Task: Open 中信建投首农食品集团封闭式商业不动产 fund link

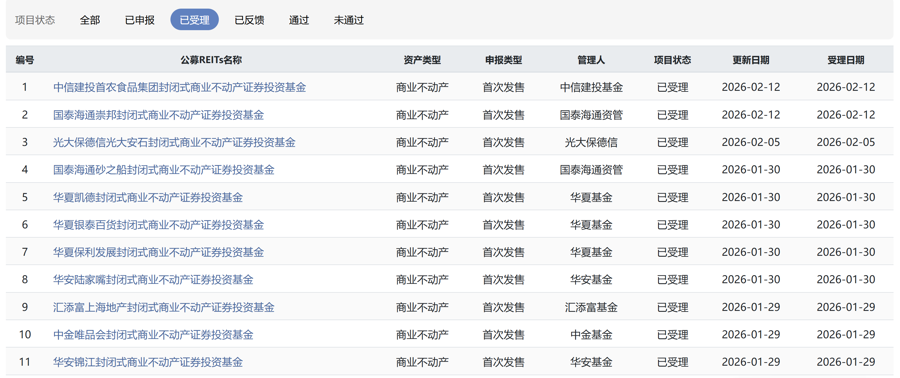Action: (x=180, y=87)
